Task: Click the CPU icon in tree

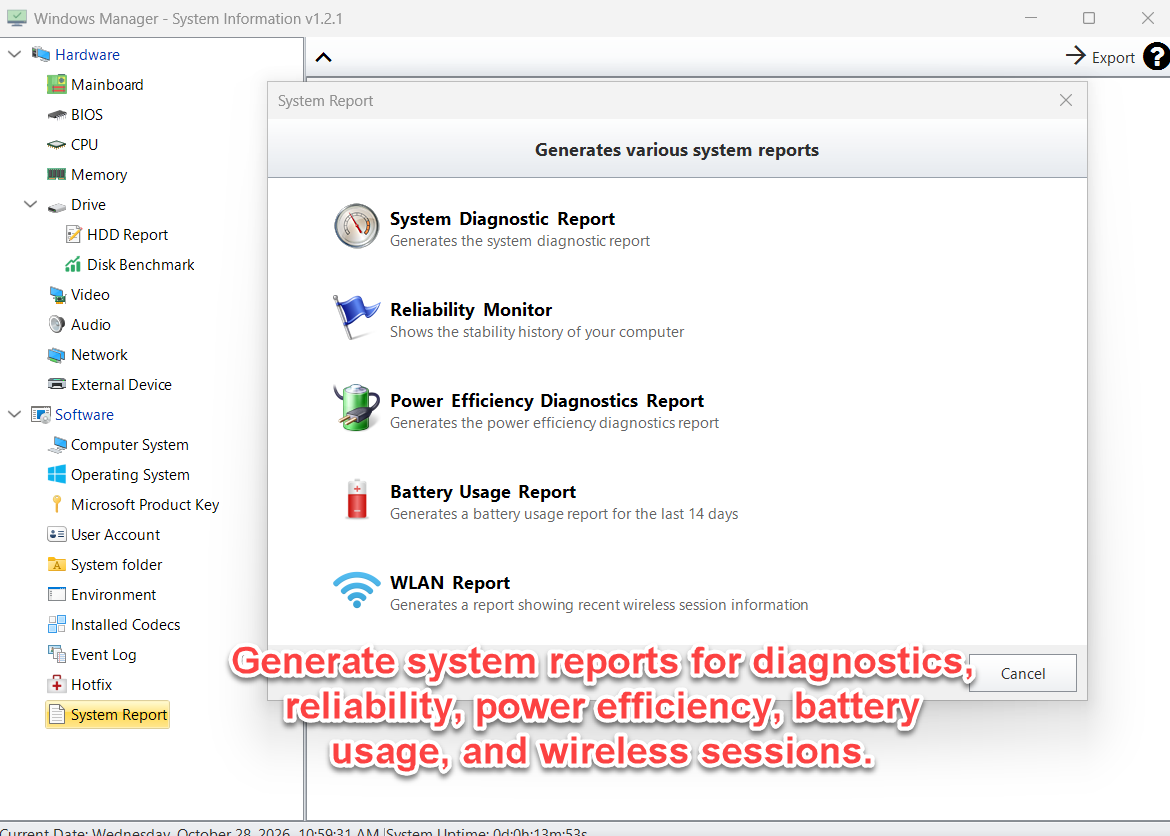Action: click(57, 145)
